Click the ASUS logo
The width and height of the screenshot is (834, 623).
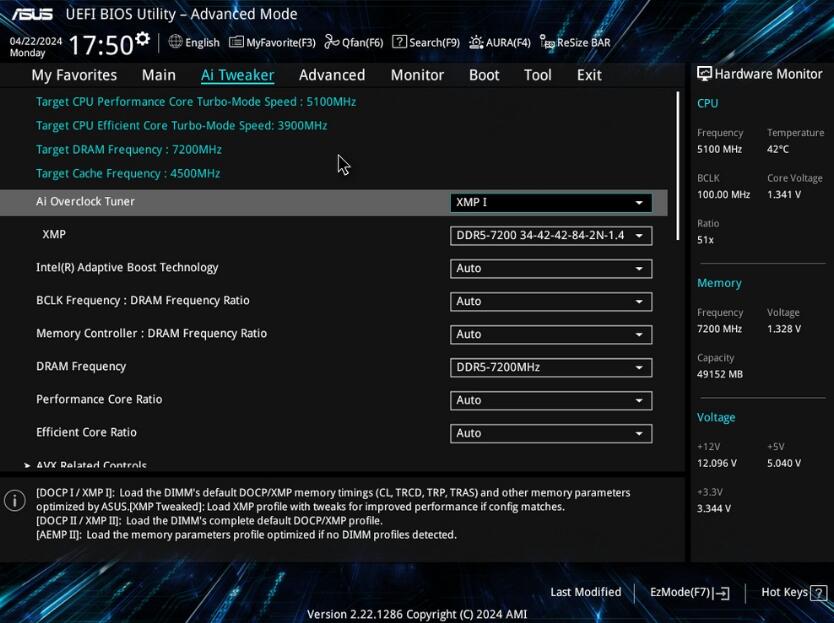coord(36,14)
